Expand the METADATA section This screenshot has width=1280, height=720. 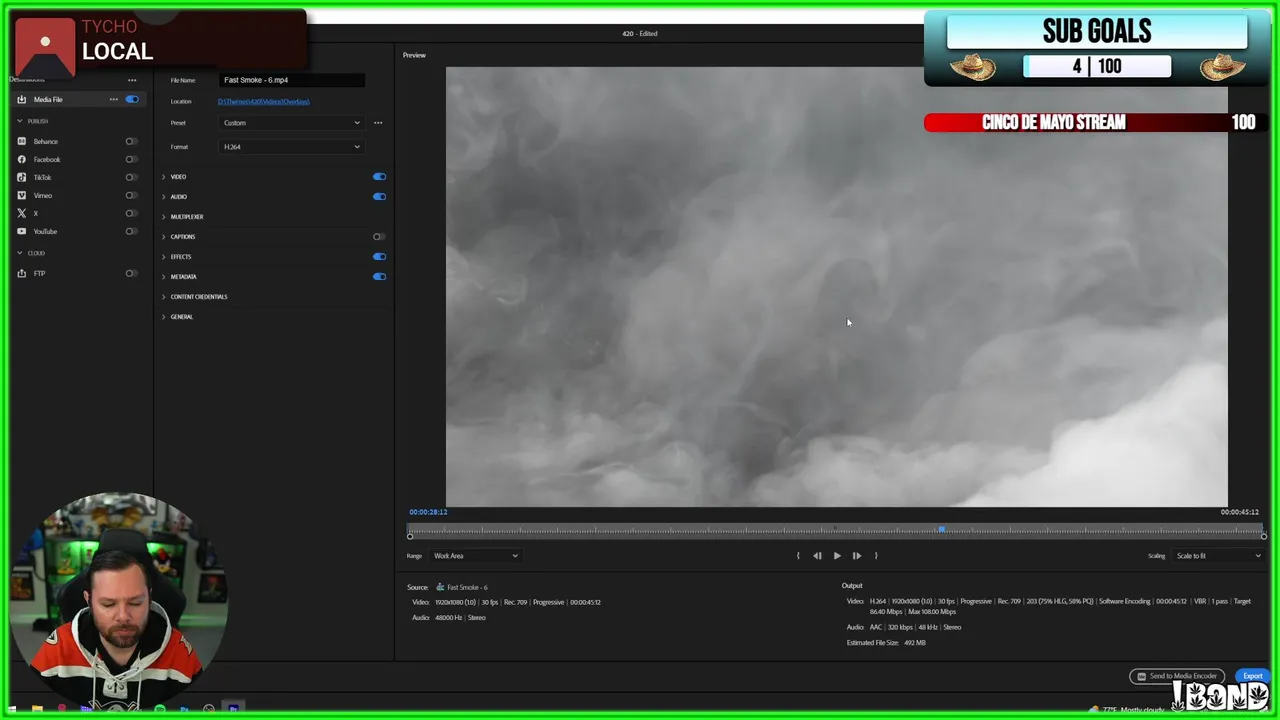[x=164, y=277]
